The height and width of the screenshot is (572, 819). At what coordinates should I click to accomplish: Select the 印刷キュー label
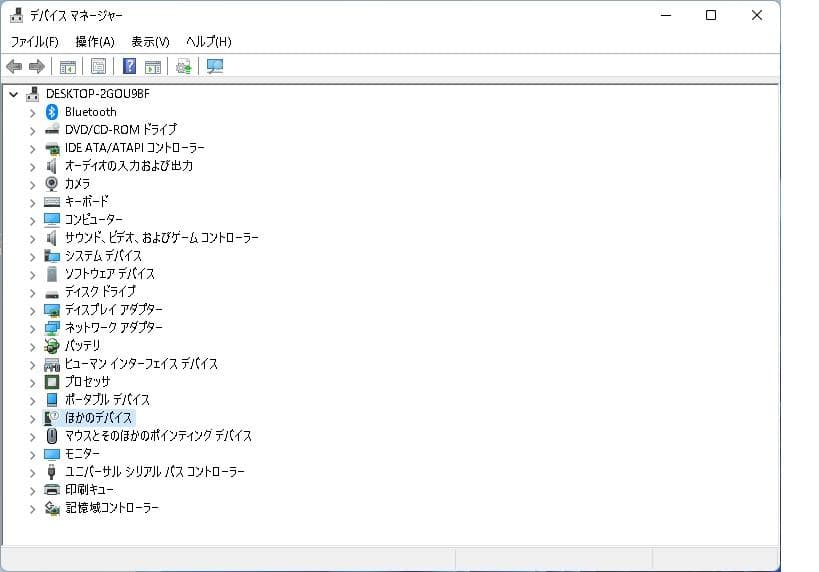click(x=89, y=489)
